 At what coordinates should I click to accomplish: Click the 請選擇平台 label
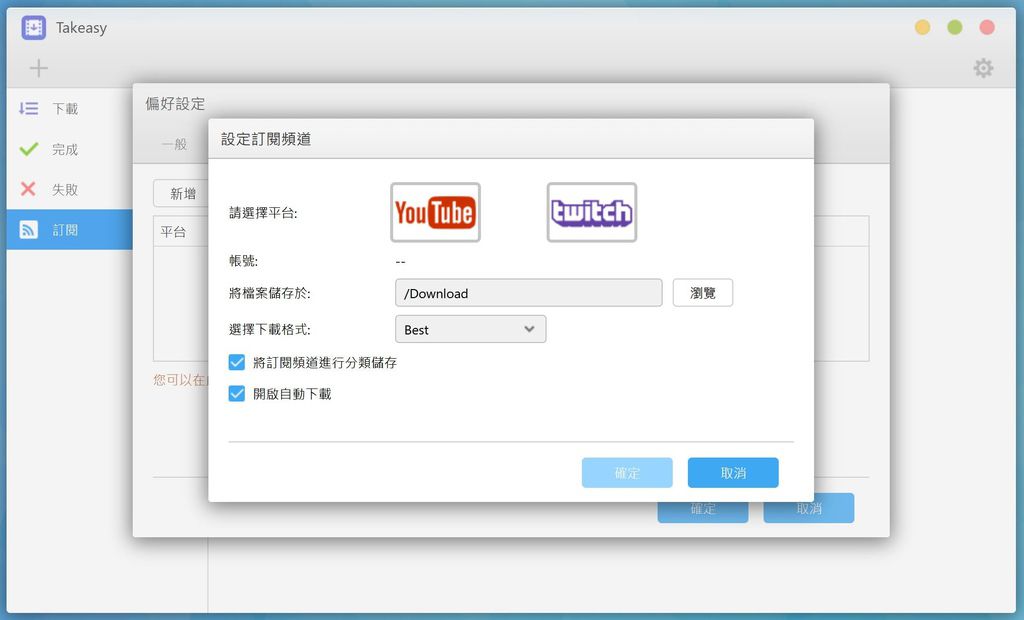(x=263, y=213)
